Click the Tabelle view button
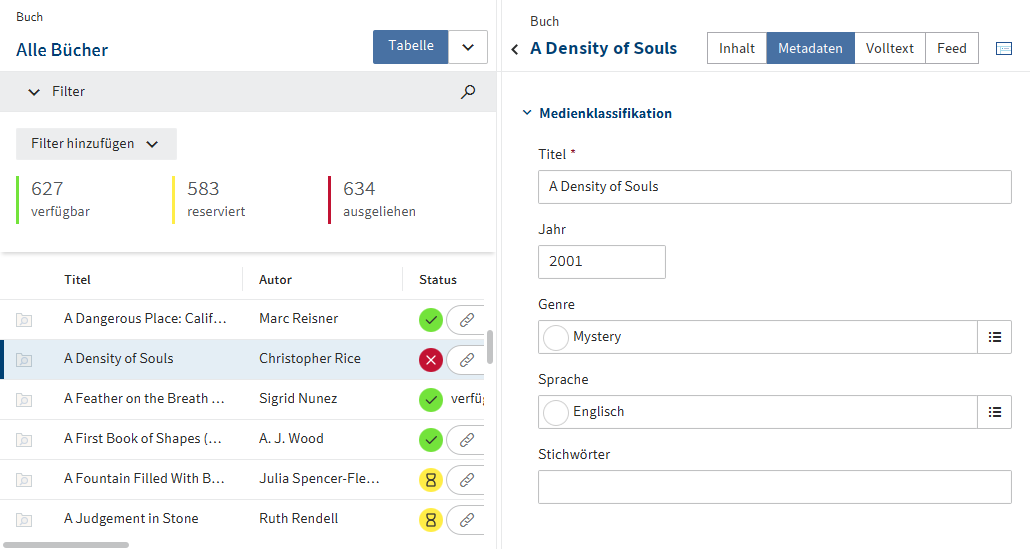This screenshot has height=549, width=1030. (x=411, y=46)
